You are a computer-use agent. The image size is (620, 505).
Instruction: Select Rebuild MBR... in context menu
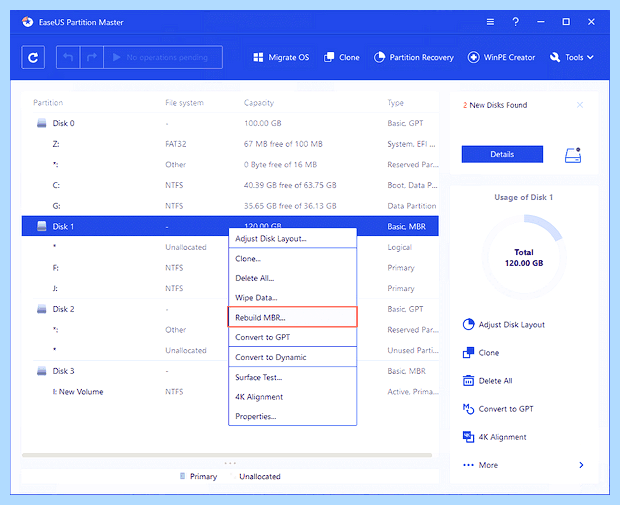[293, 317]
